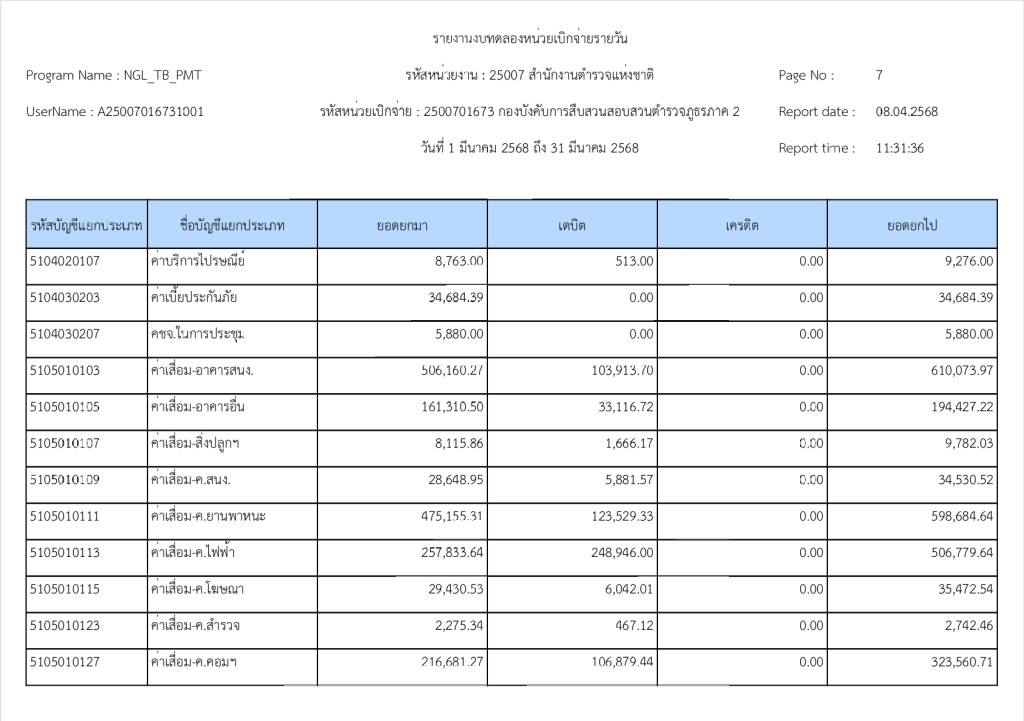
Task: Select the ค่าเสื่อม-ค.ยานพาหนะ account name
Action: click(208, 517)
